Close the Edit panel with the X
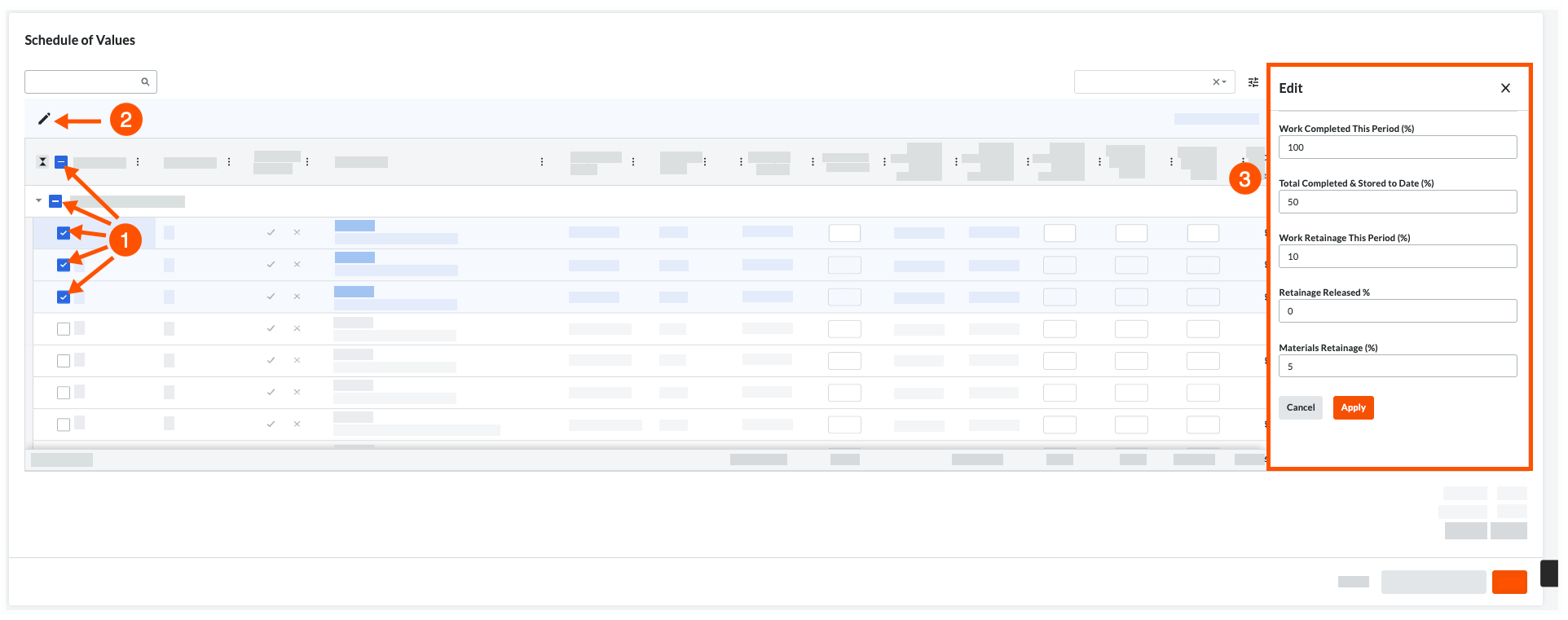This screenshot has width=1568, height=620. coord(1505,88)
